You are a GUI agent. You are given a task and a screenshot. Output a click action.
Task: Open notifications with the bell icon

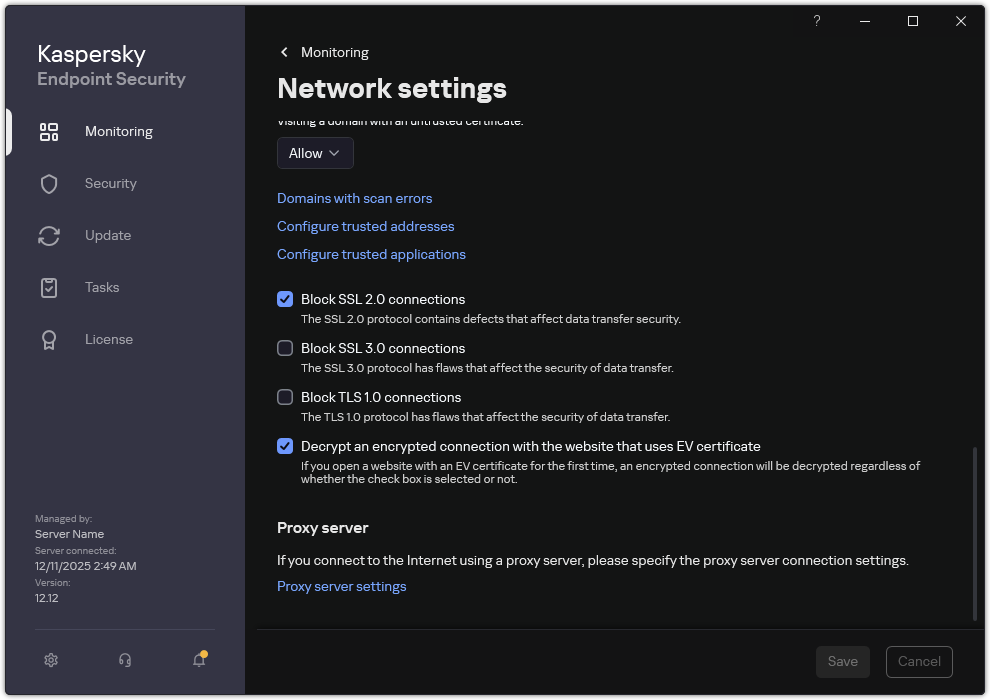pos(198,660)
